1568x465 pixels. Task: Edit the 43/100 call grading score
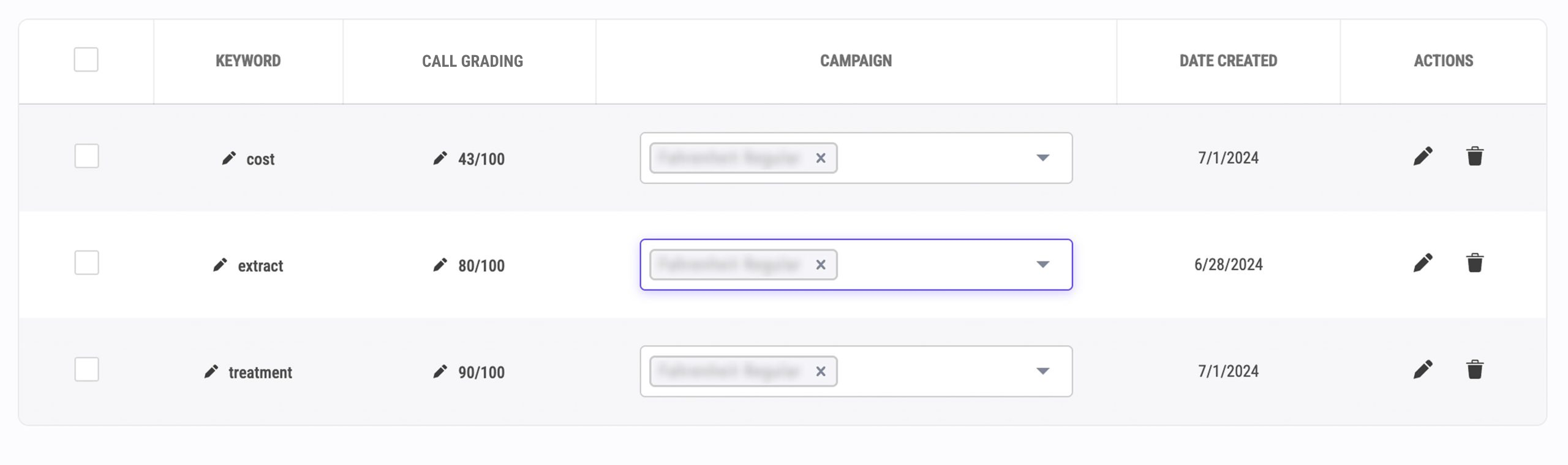[440, 159]
